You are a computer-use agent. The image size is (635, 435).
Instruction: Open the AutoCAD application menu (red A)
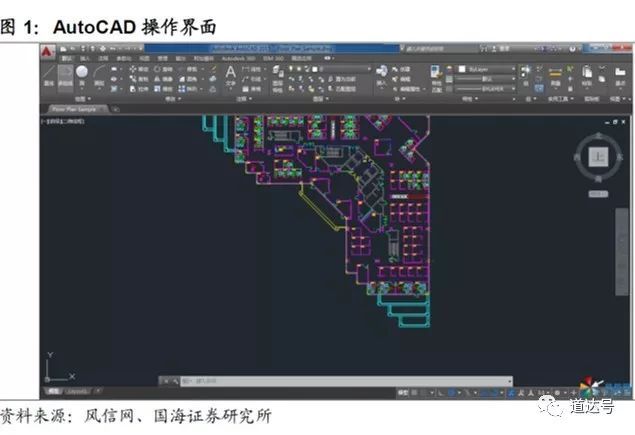pyautogui.click(x=47, y=52)
